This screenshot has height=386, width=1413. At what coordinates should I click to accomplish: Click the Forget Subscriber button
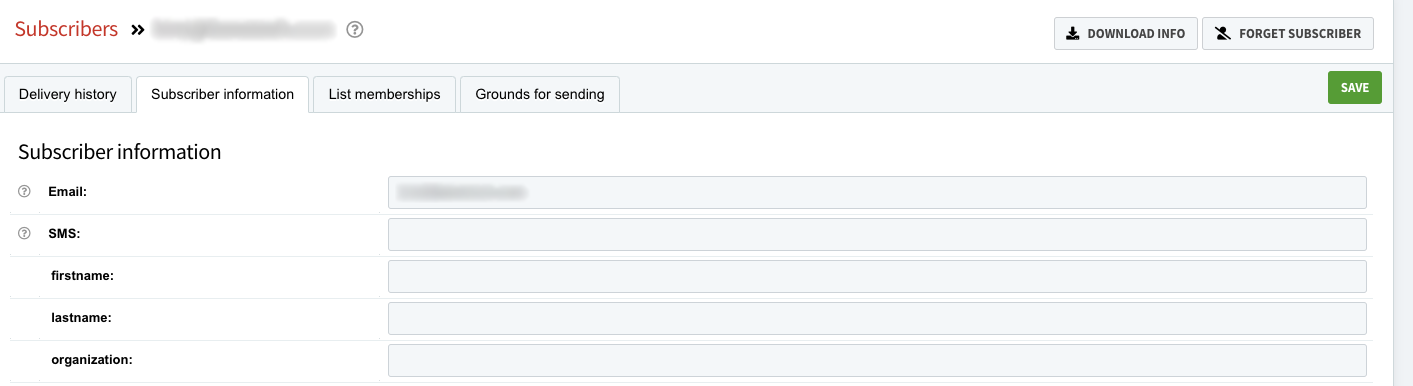pyautogui.click(x=1288, y=33)
